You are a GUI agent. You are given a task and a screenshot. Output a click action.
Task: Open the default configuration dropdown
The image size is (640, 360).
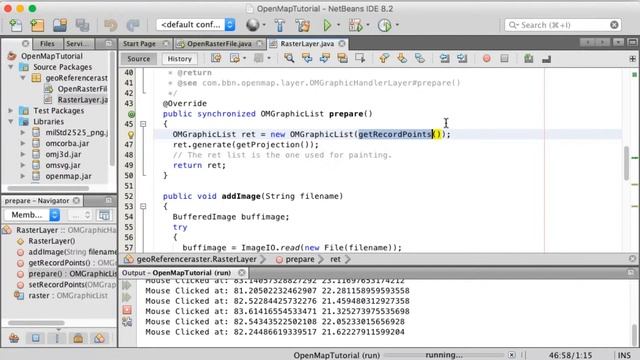[196, 25]
